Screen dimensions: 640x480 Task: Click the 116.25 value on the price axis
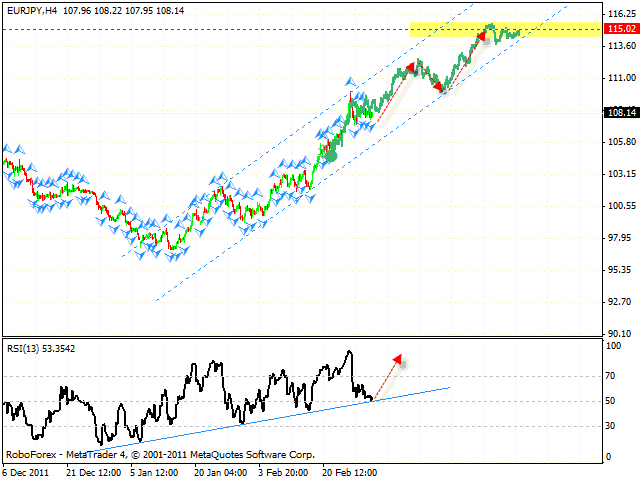coord(620,14)
